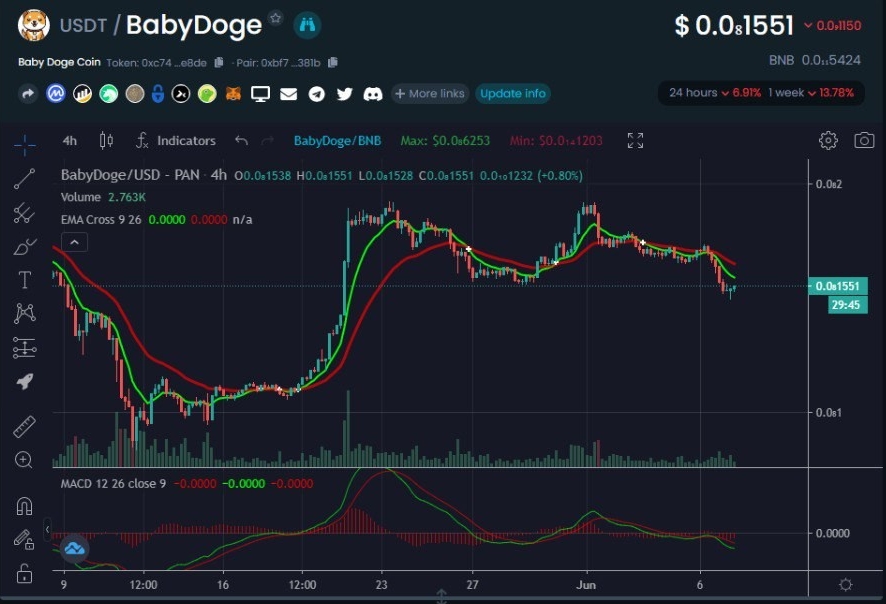This screenshot has width=886, height=604.
Task: Select the XABCD pattern tool
Action: 24,313
